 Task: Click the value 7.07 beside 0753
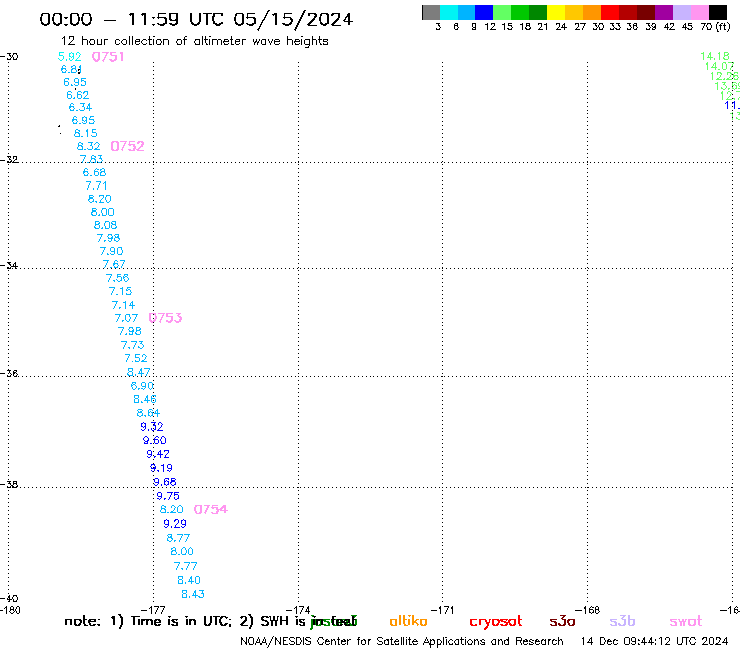pos(126,318)
